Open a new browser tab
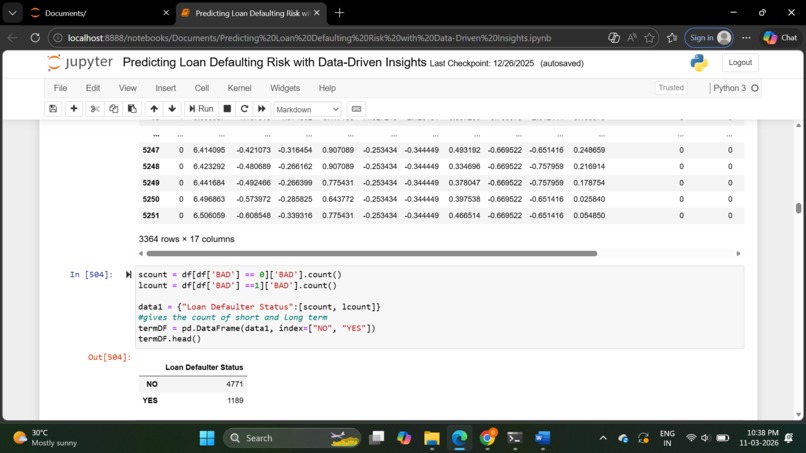 click(x=339, y=13)
